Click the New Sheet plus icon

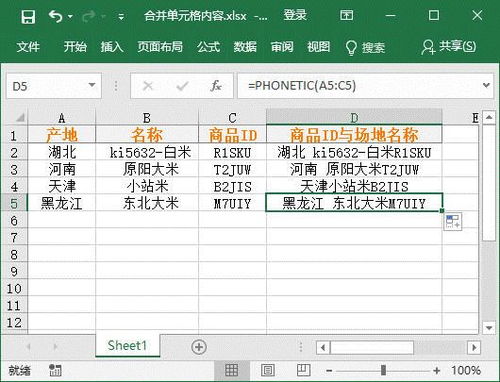tap(199, 347)
